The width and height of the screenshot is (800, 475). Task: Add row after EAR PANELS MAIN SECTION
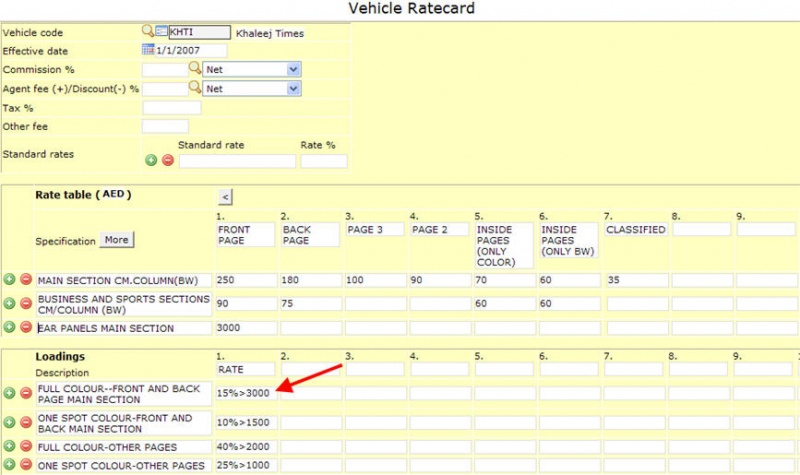[x=9, y=327]
